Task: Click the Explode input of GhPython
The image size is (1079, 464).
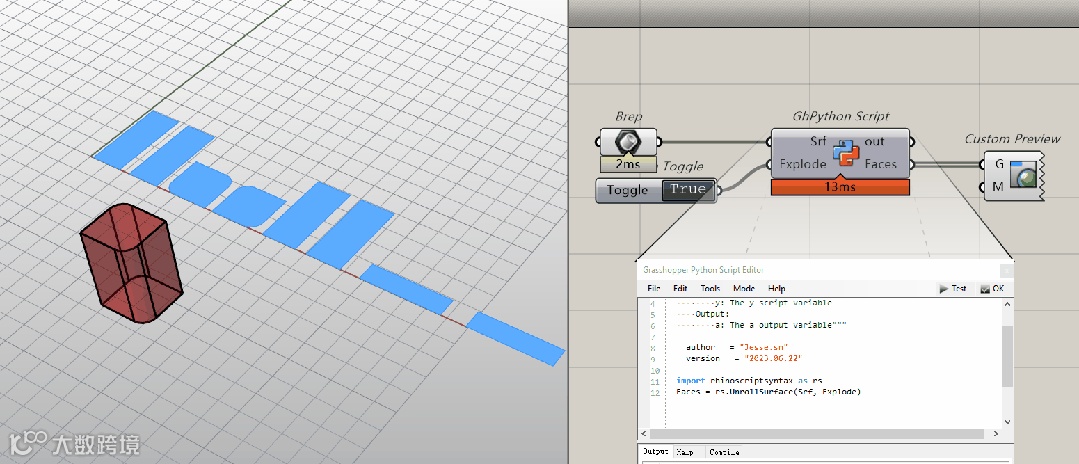Action: pos(803,165)
